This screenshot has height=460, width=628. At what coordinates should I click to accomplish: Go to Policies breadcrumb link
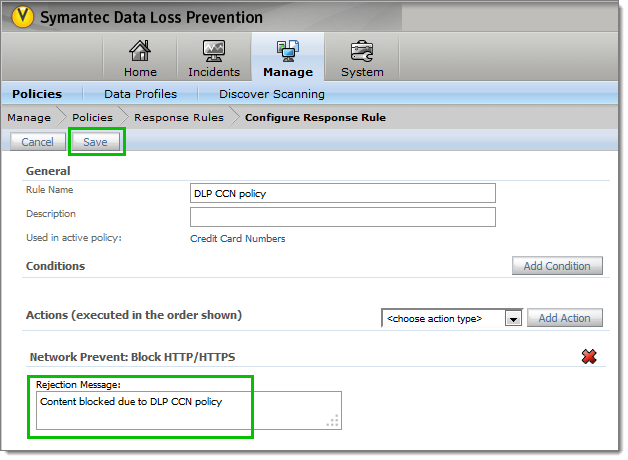pos(92,117)
